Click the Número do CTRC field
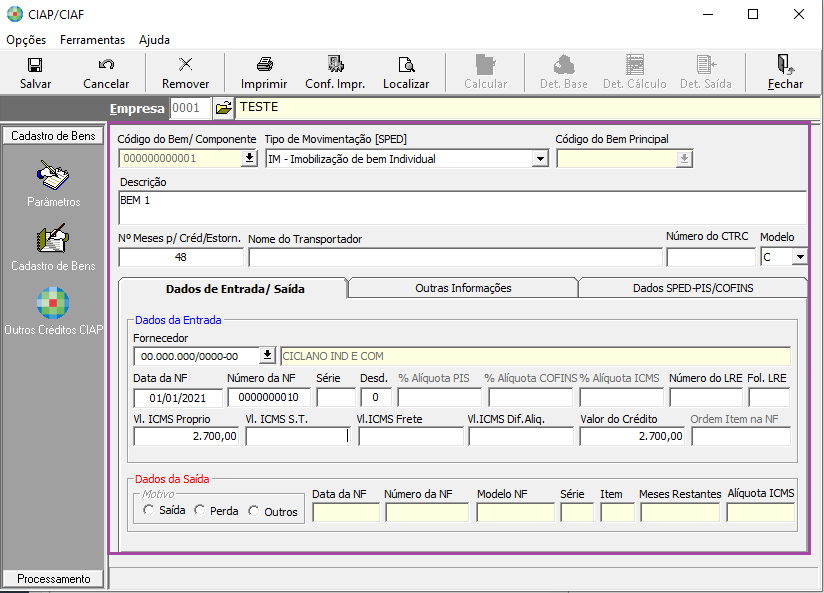 point(710,257)
